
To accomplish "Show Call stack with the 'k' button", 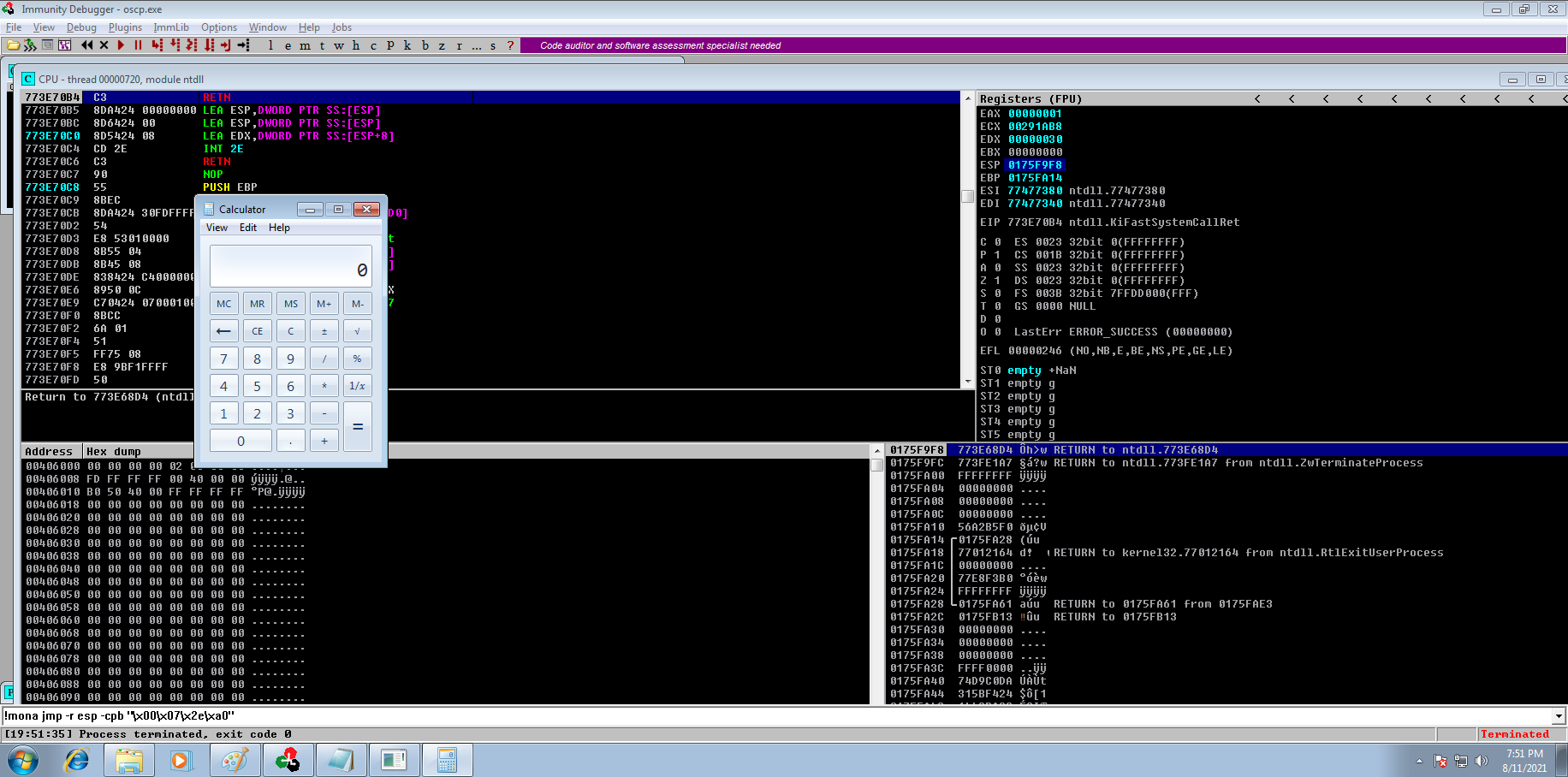I will pyautogui.click(x=407, y=45).
